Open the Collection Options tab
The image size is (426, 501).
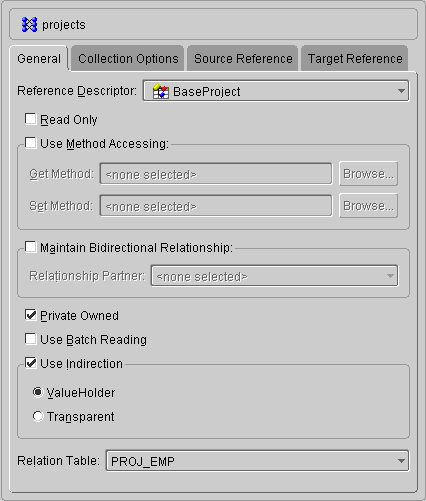pyautogui.click(x=128, y=59)
